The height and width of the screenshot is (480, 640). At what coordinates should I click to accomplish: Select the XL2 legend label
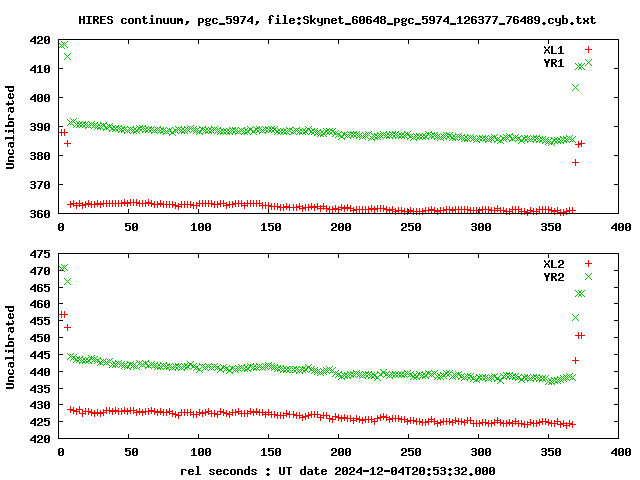pyautogui.click(x=553, y=264)
